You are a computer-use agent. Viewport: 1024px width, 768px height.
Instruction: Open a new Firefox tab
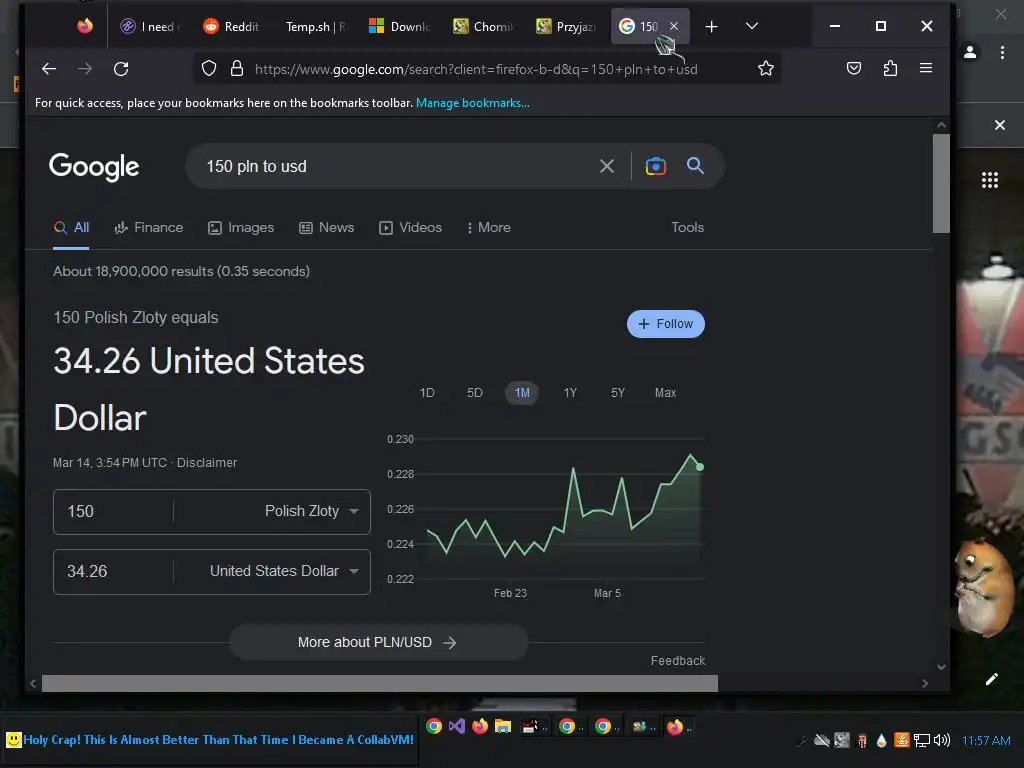click(x=711, y=26)
